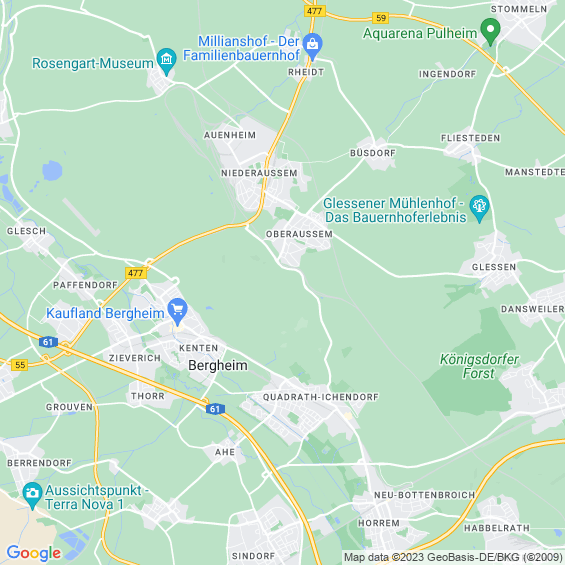Image resolution: width=565 pixels, height=565 pixels.
Task: Select the Königsdorfer Forst label
Action: pos(479,366)
